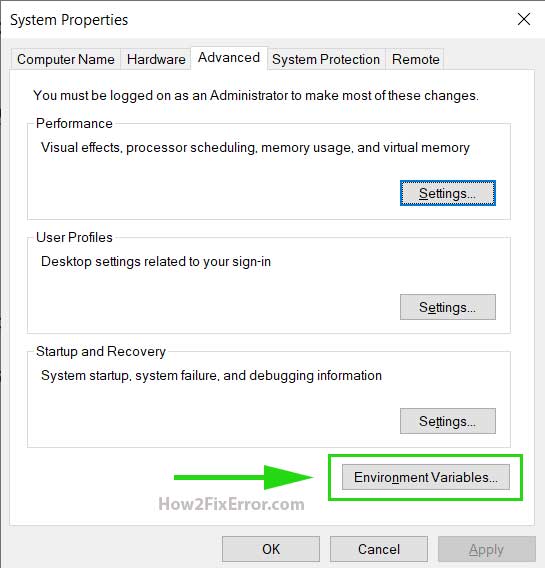Image resolution: width=545 pixels, height=568 pixels.
Task: Click the green arrow annotation
Action: click(243, 477)
